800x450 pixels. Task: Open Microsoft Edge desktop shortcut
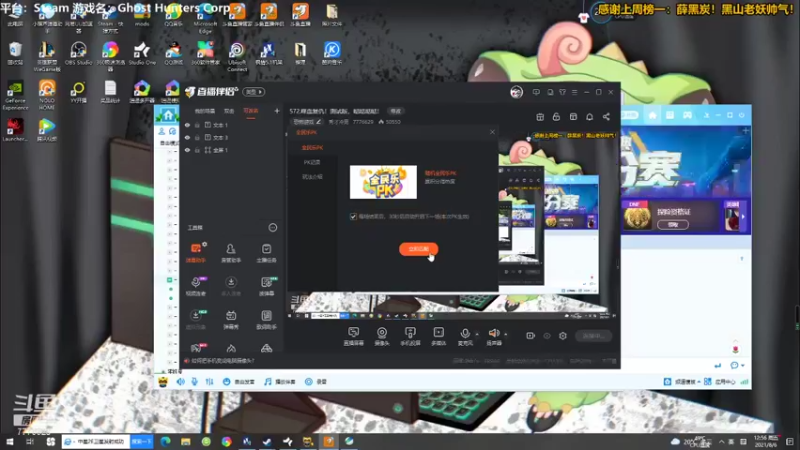[x=205, y=18]
